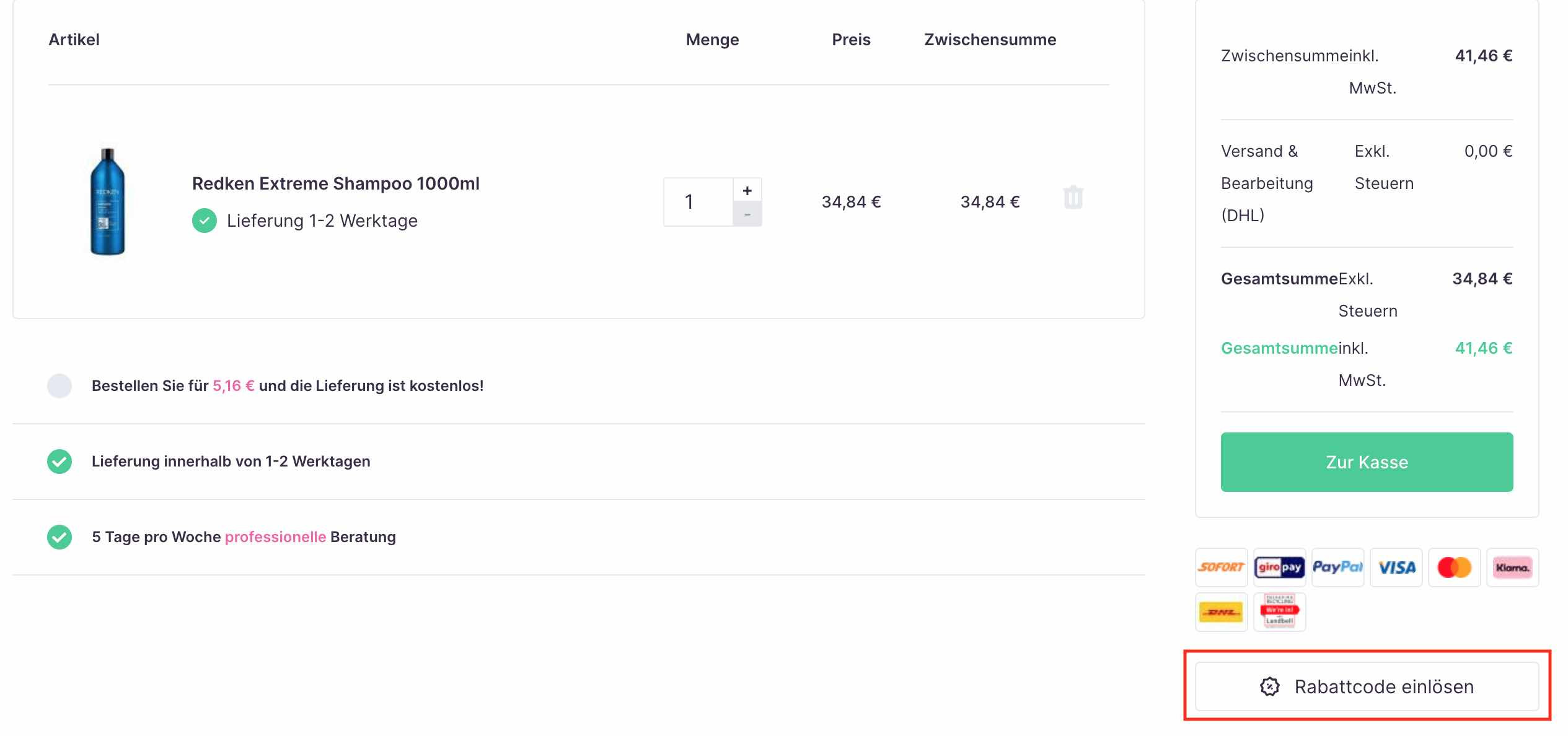Image resolution: width=1568 pixels, height=736 pixels.
Task: Click grey circle beside free delivery notice
Action: [x=59, y=386]
